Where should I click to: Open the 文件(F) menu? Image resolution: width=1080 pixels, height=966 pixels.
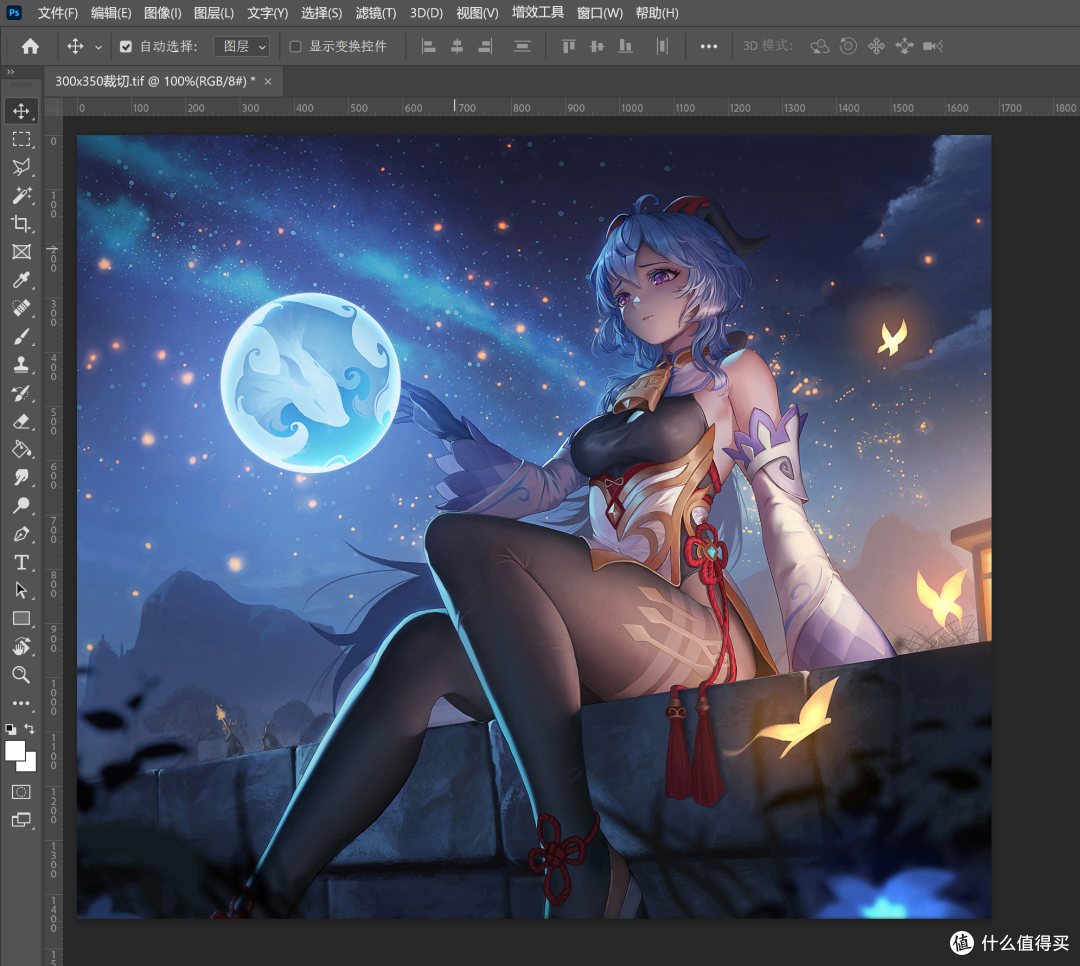click(x=58, y=13)
